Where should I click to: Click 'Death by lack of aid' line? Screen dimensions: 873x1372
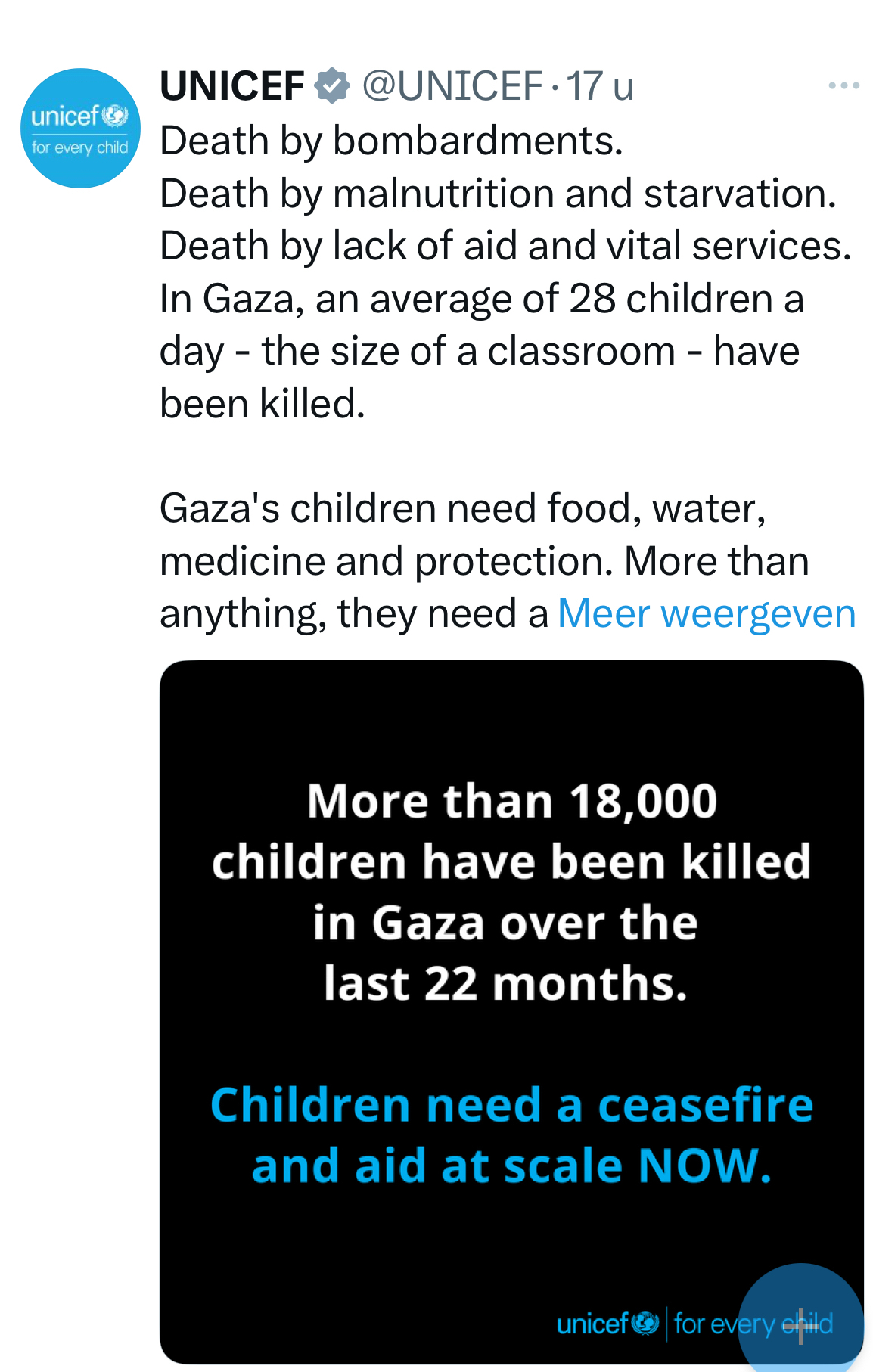pyautogui.click(x=505, y=246)
